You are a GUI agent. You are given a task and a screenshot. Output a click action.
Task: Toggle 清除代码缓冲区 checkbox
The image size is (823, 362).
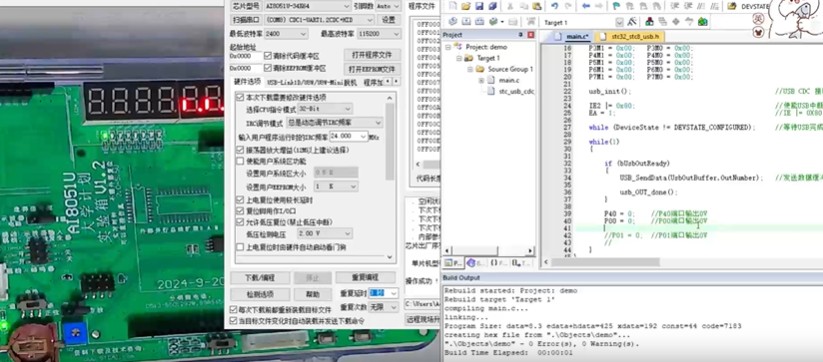[268, 56]
